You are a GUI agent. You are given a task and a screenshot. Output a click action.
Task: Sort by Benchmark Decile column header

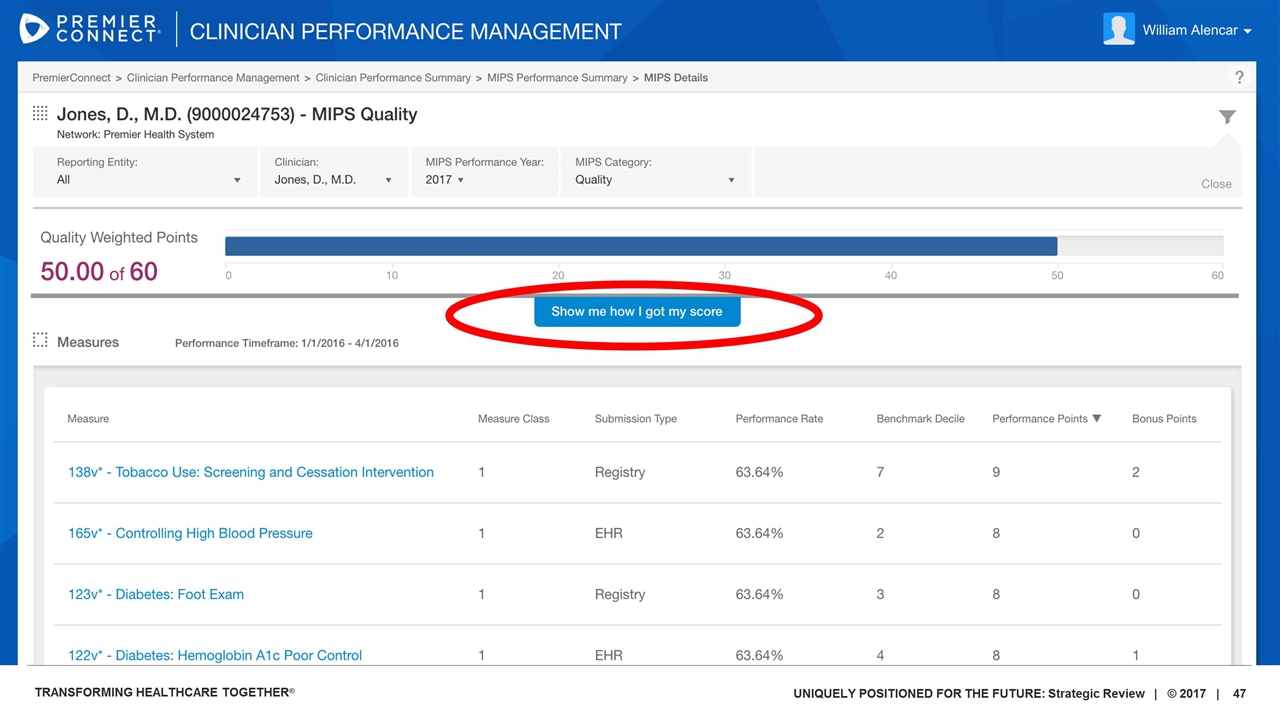pyautogui.click(x=920, y=419)
